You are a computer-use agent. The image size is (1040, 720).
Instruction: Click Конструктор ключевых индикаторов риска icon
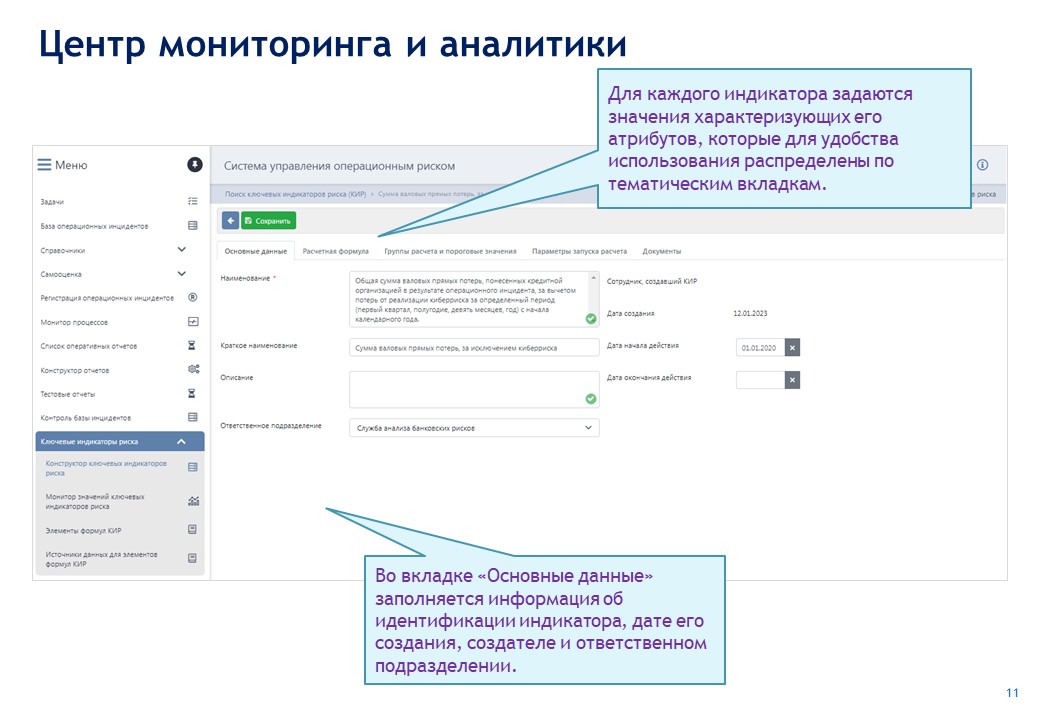tap(192, 467)
